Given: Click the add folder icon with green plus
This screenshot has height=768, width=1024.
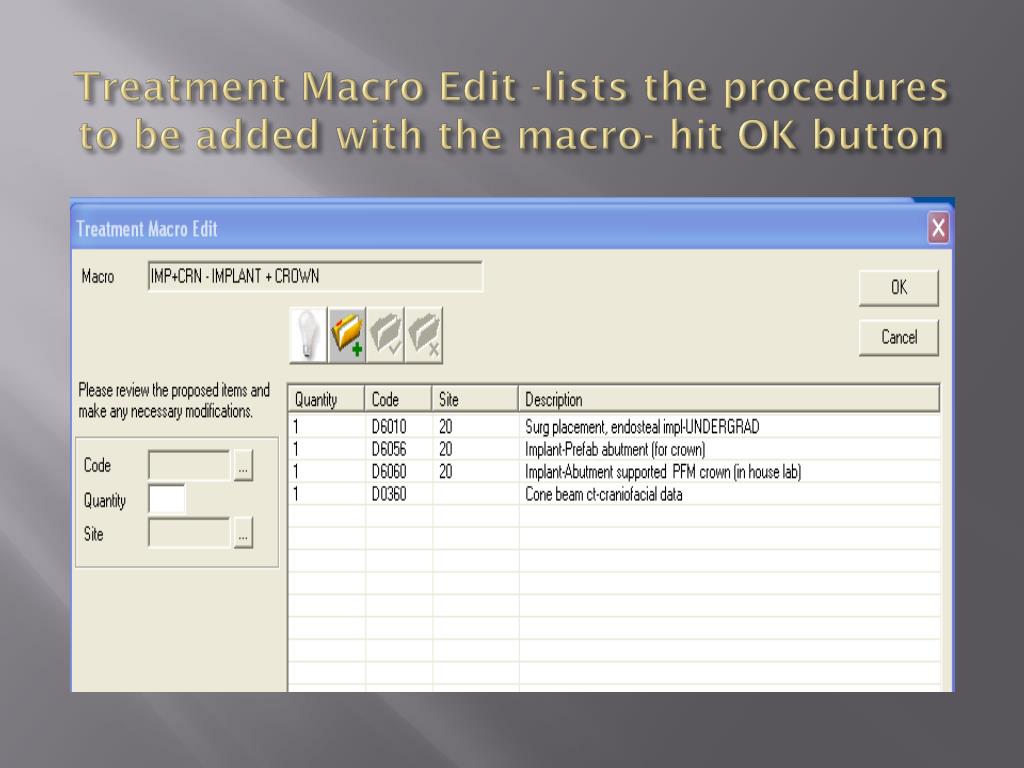Looking at the screenshot, I should click(347, 335).
